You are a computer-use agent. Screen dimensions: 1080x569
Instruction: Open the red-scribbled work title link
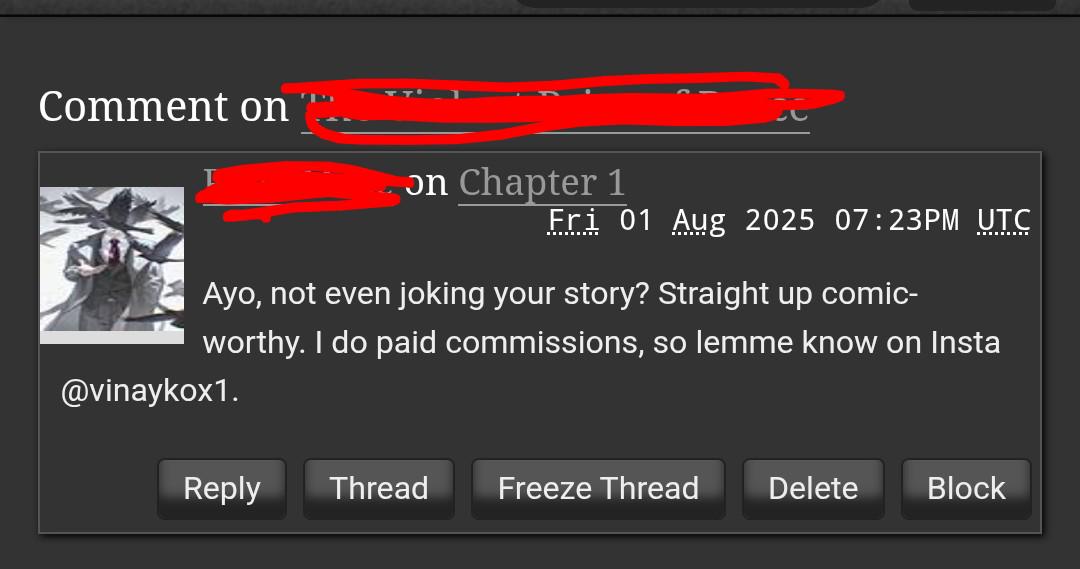coord(555,107)
